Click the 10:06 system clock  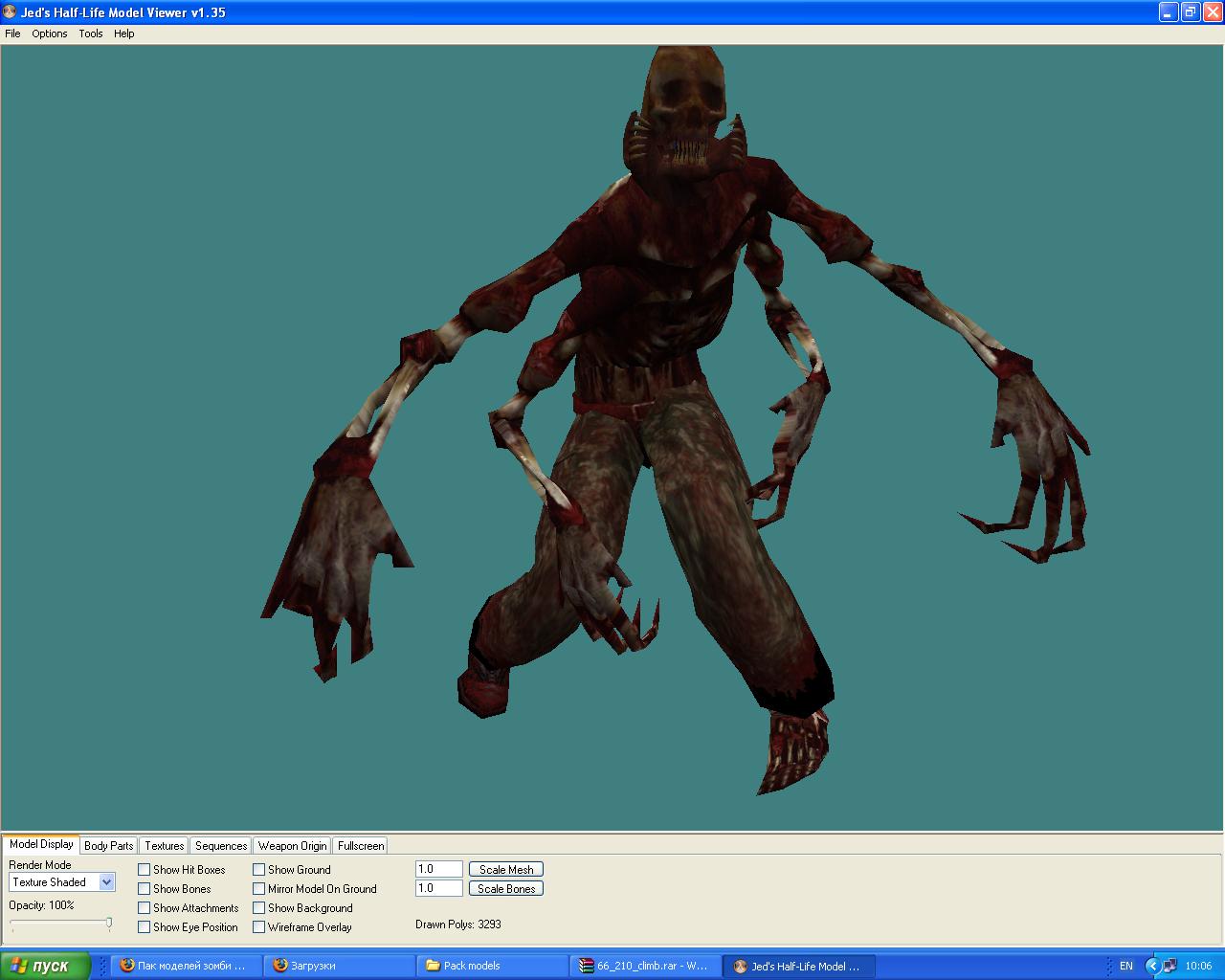click(1198, 966)
